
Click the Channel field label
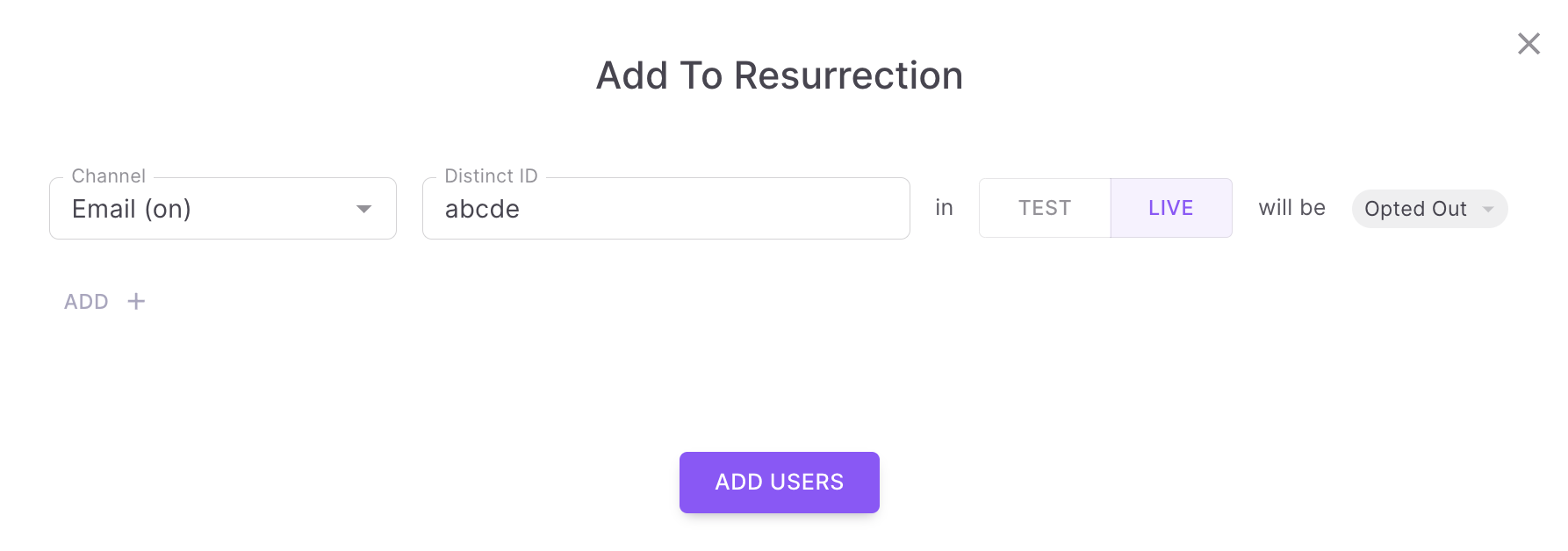click(108, 175)
